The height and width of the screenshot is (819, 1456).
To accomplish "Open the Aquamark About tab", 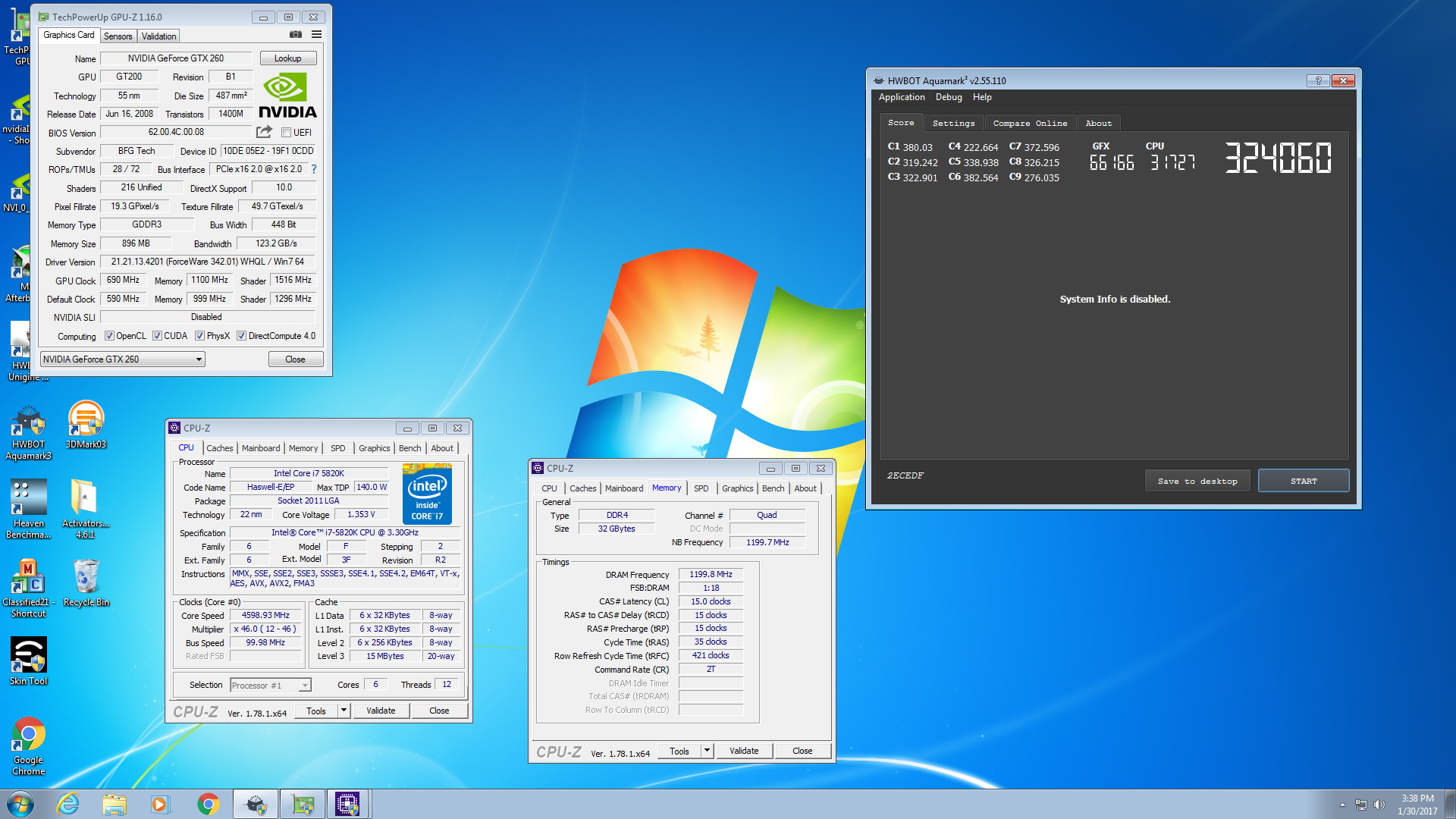I will [x=1098, y=123].
